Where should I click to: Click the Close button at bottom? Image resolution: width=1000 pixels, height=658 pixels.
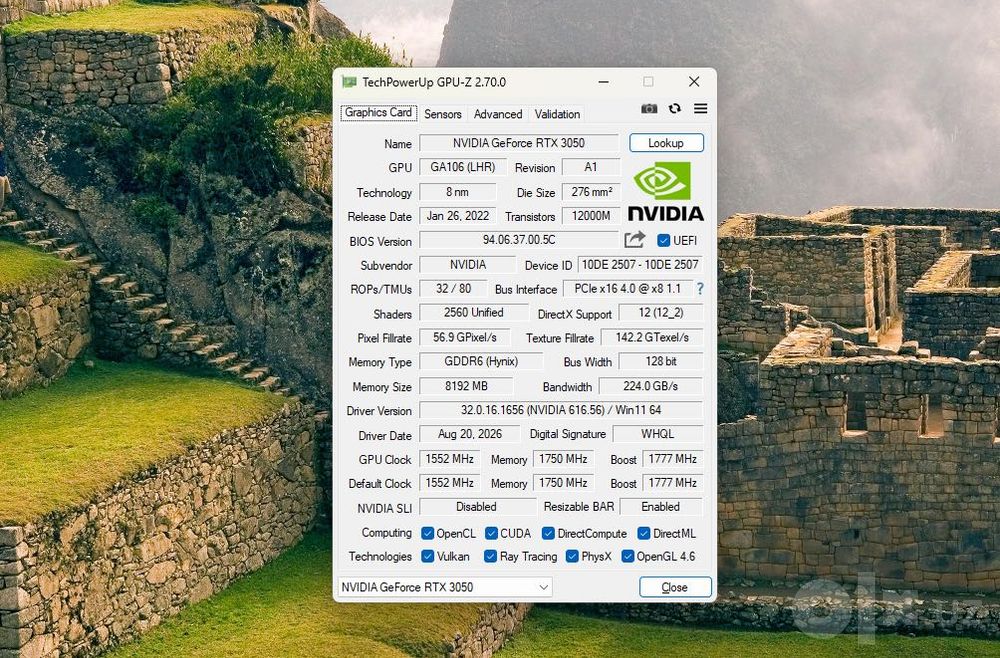tap(675, 587)
